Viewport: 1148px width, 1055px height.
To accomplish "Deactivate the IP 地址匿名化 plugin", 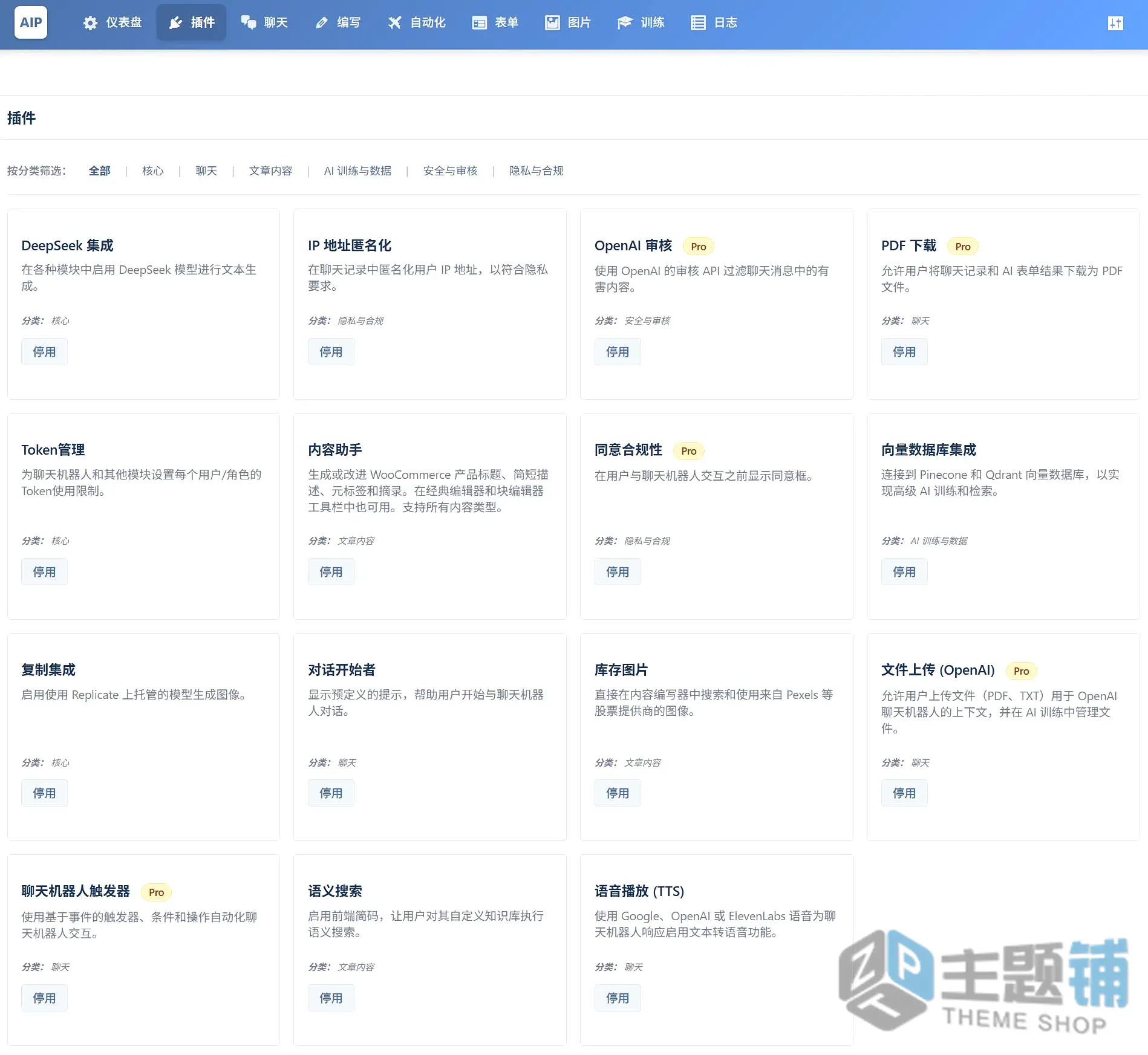I will [331, 352].
